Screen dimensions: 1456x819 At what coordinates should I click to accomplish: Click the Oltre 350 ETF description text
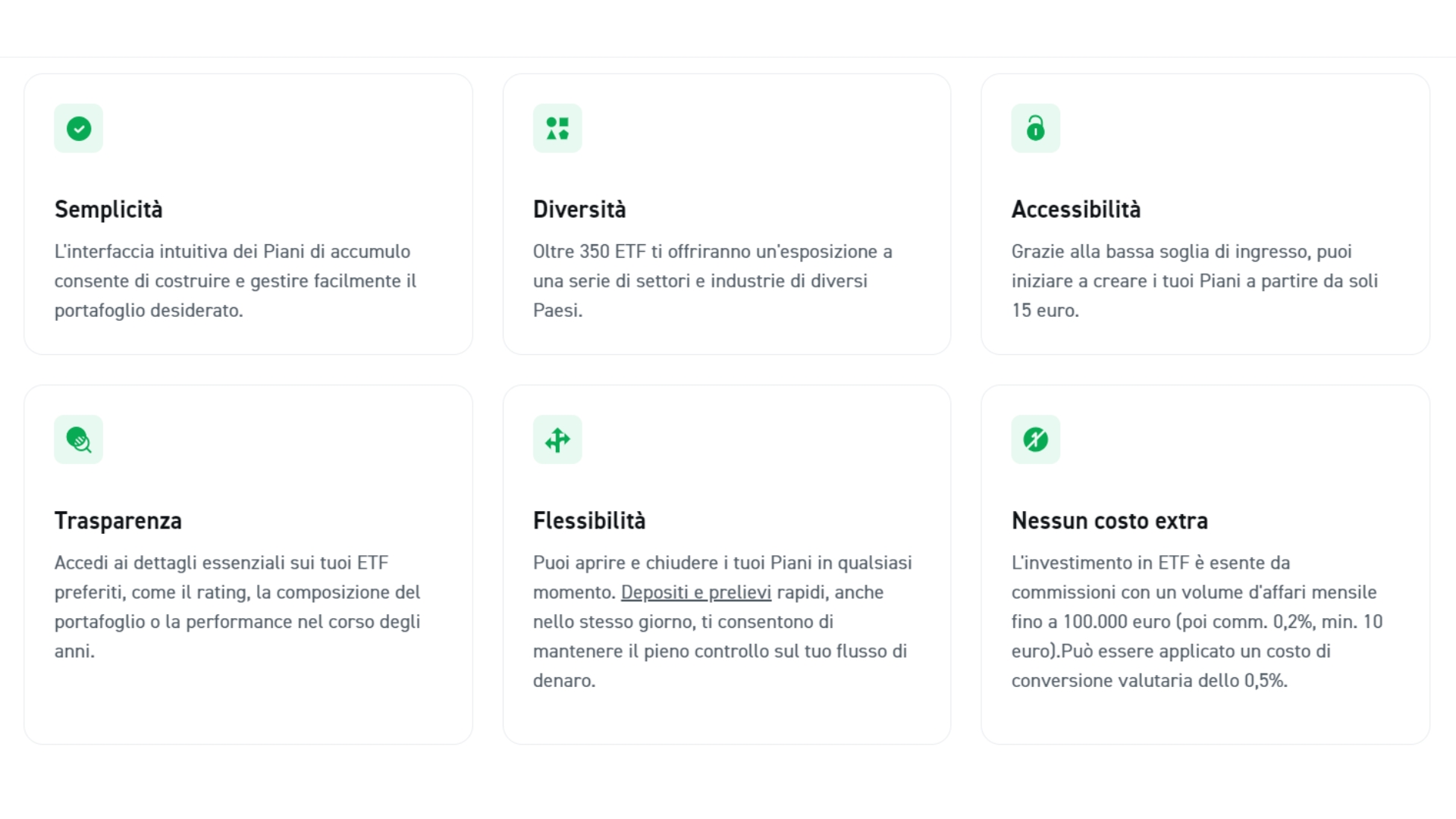coord(713,281)
